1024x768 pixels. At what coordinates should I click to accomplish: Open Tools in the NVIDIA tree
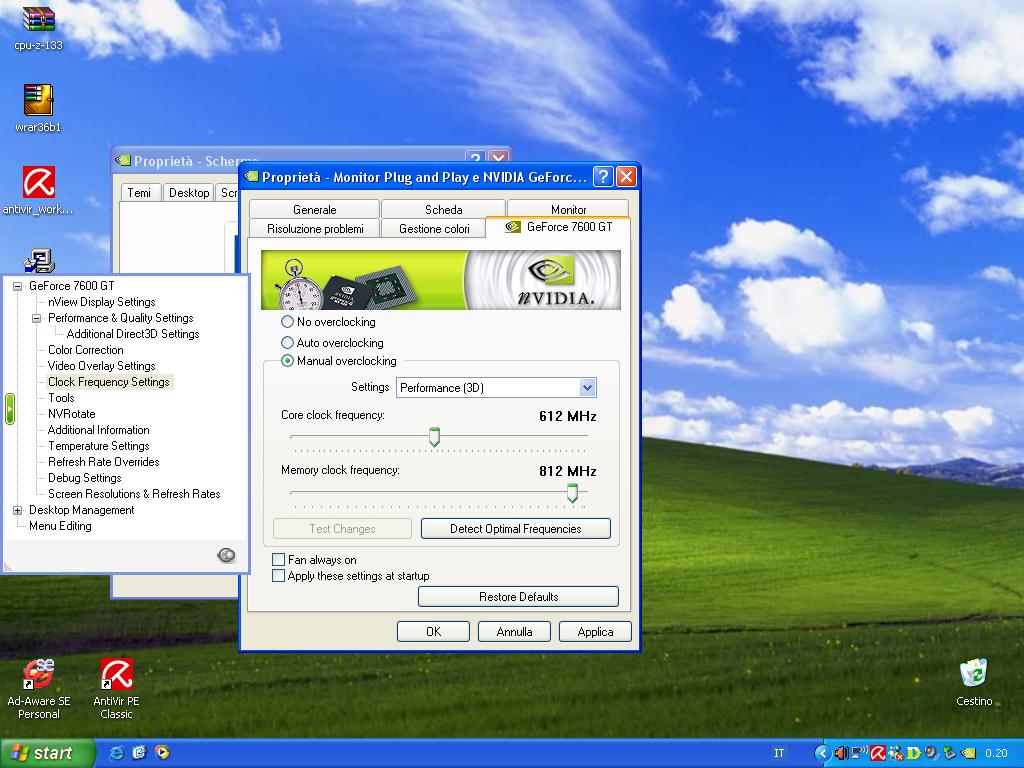tap(61, 398)
